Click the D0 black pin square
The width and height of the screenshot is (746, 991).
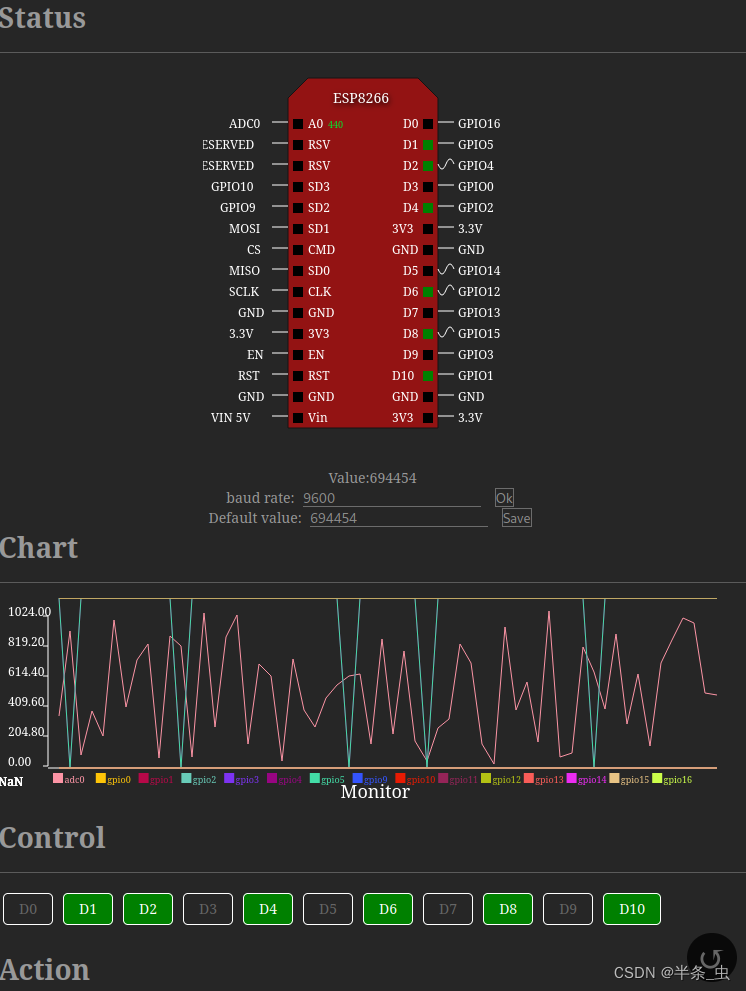428,124
